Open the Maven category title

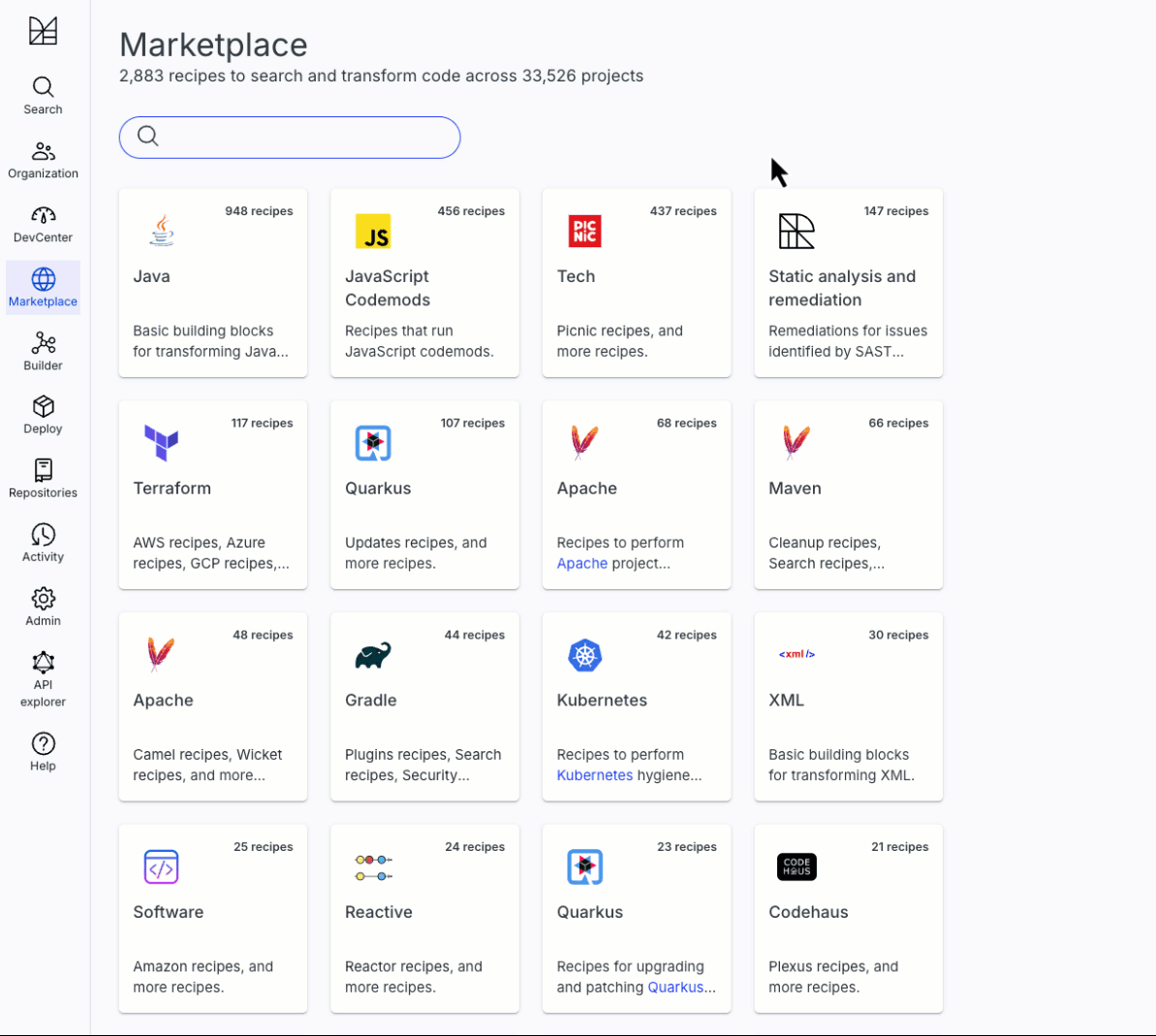point(795,488)
